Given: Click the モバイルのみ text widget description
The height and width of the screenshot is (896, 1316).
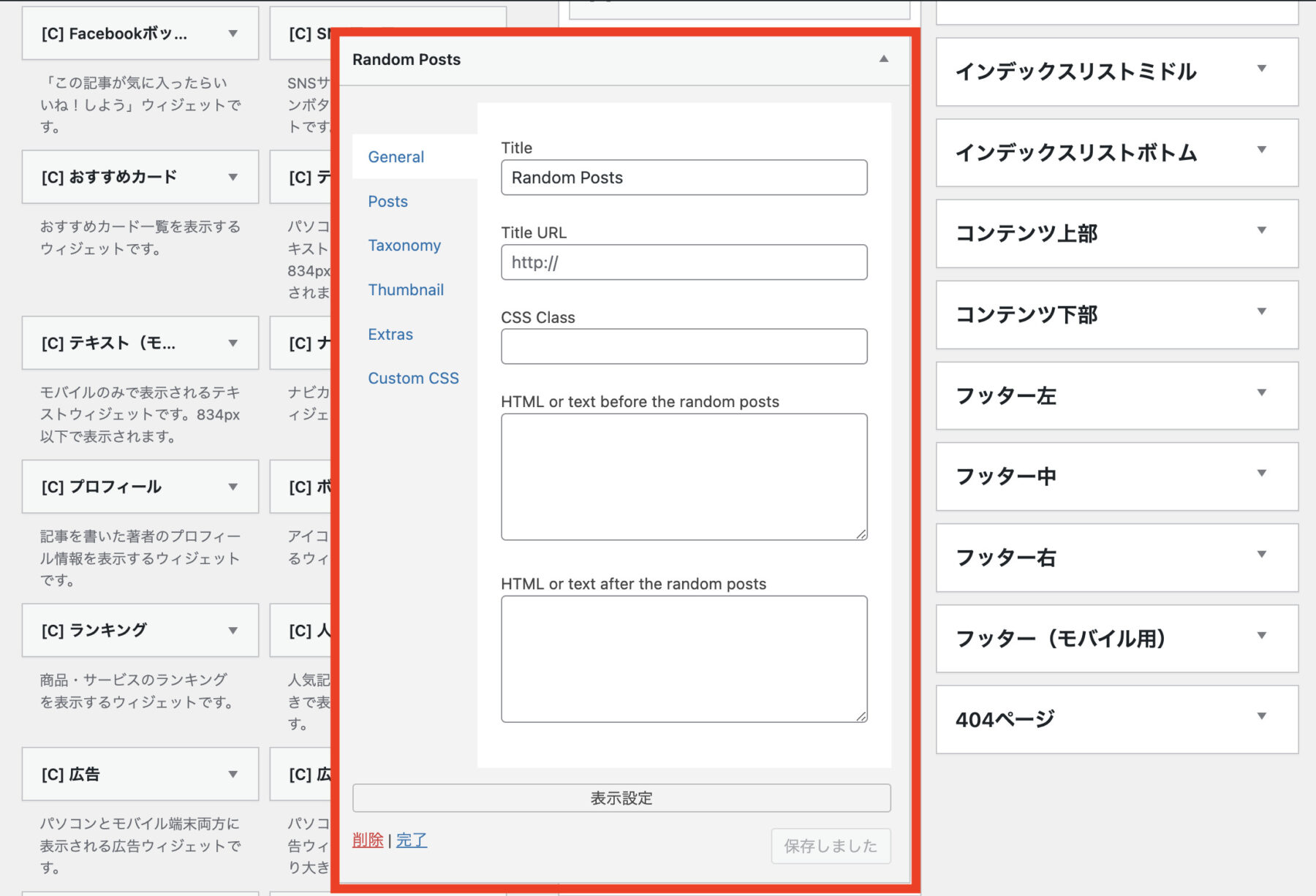Looking at the screenshot, I should pos(140,414).
